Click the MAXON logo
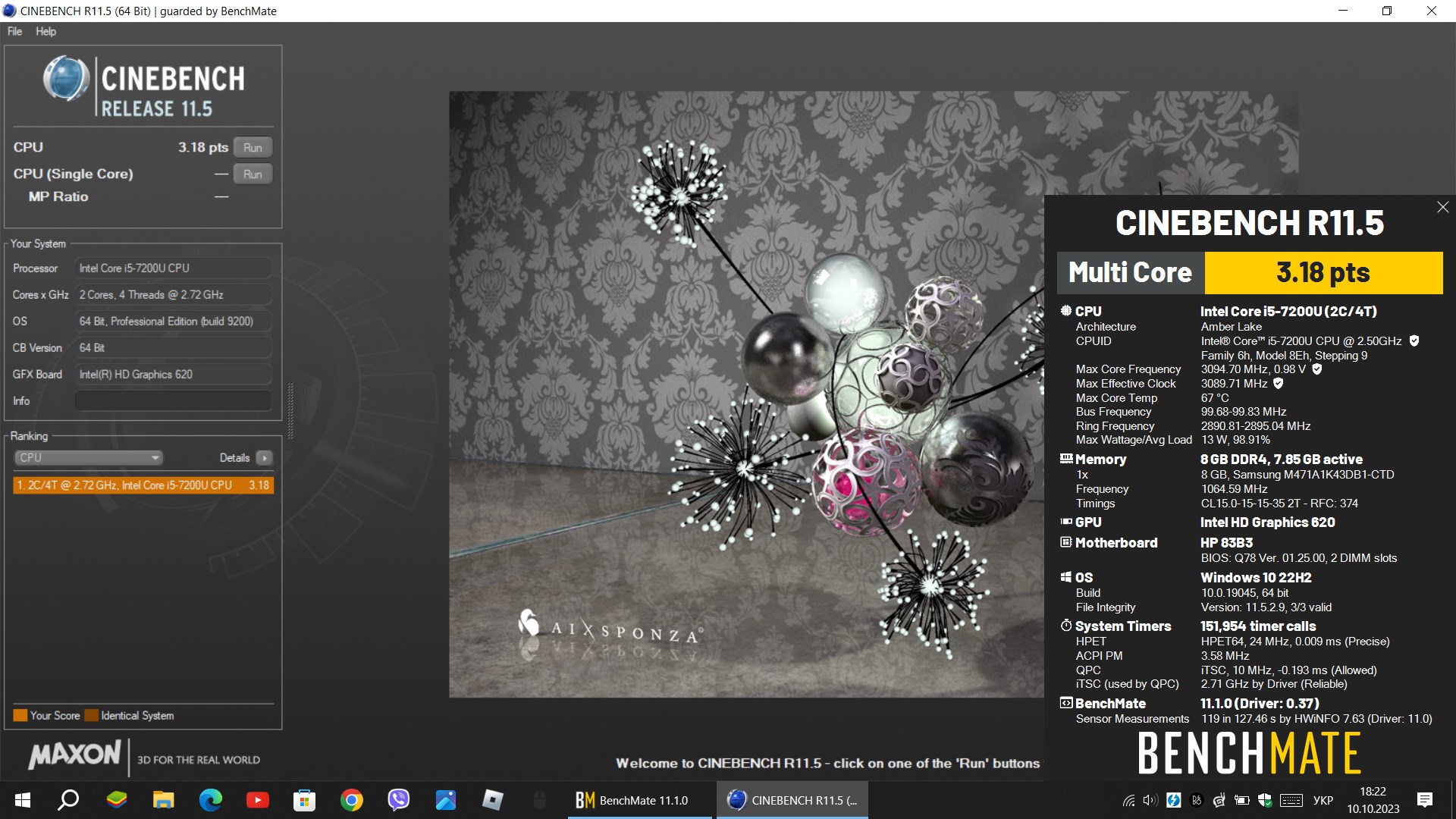 74,755
